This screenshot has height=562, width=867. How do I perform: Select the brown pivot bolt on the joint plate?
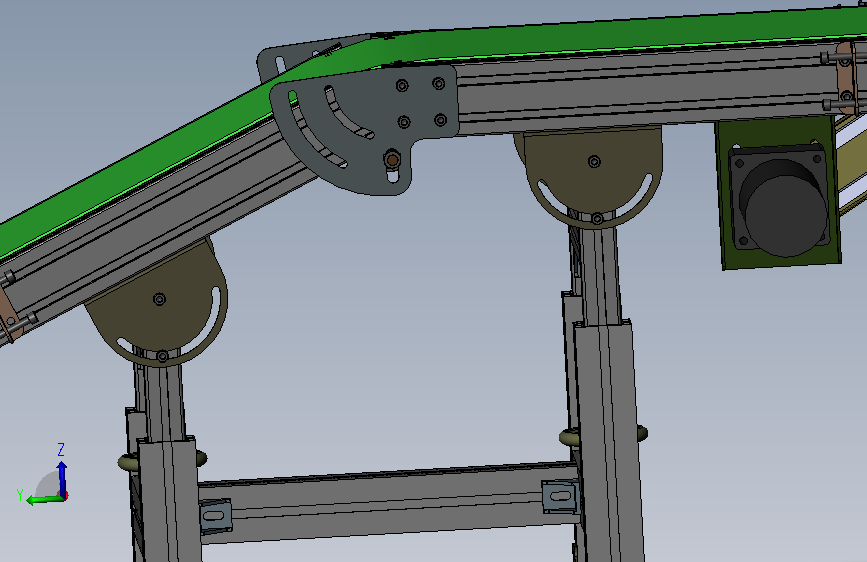click(392, 160)
